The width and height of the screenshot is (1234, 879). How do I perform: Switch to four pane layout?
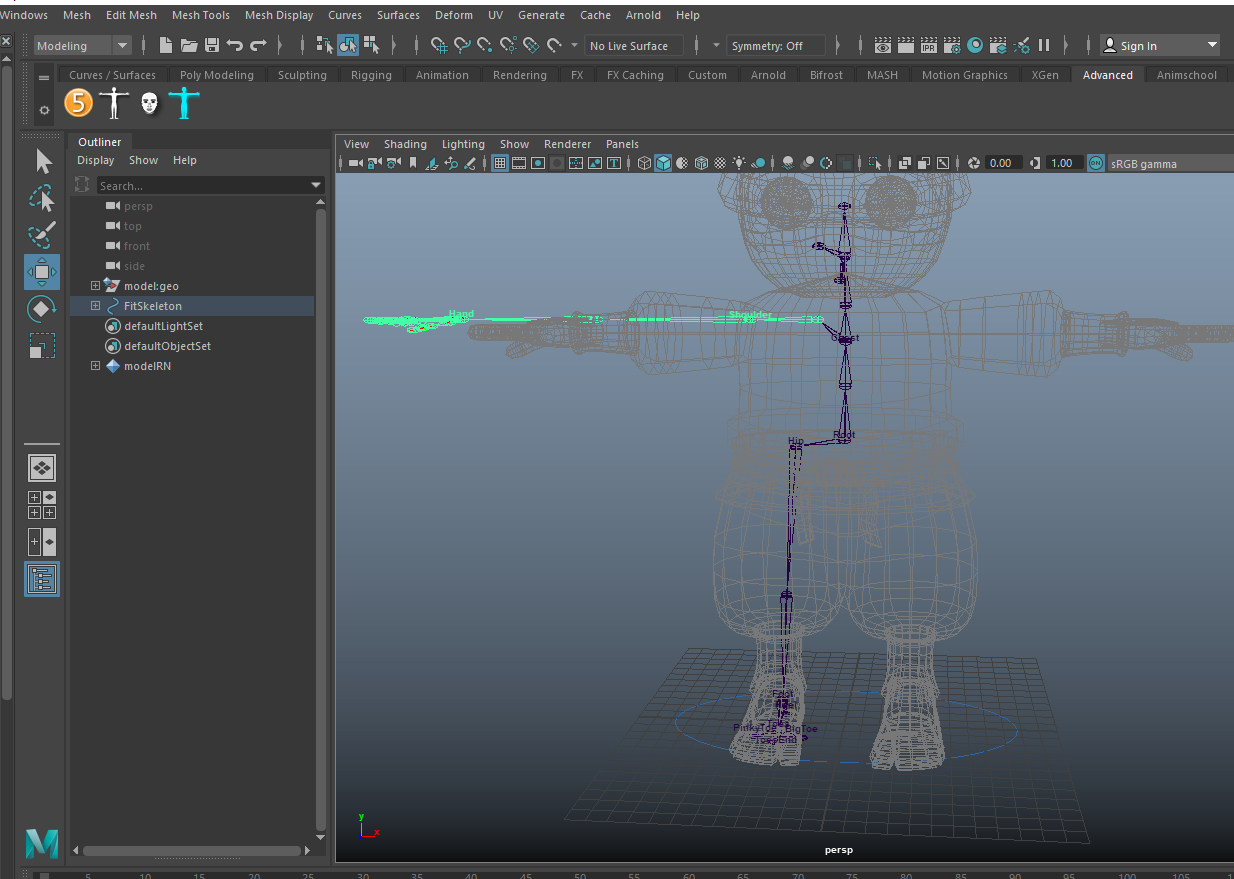(42, 504)
